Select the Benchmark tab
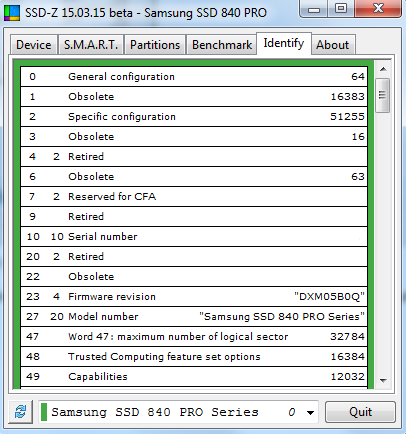This screenshot has height=434, width=406. (222, 45)
